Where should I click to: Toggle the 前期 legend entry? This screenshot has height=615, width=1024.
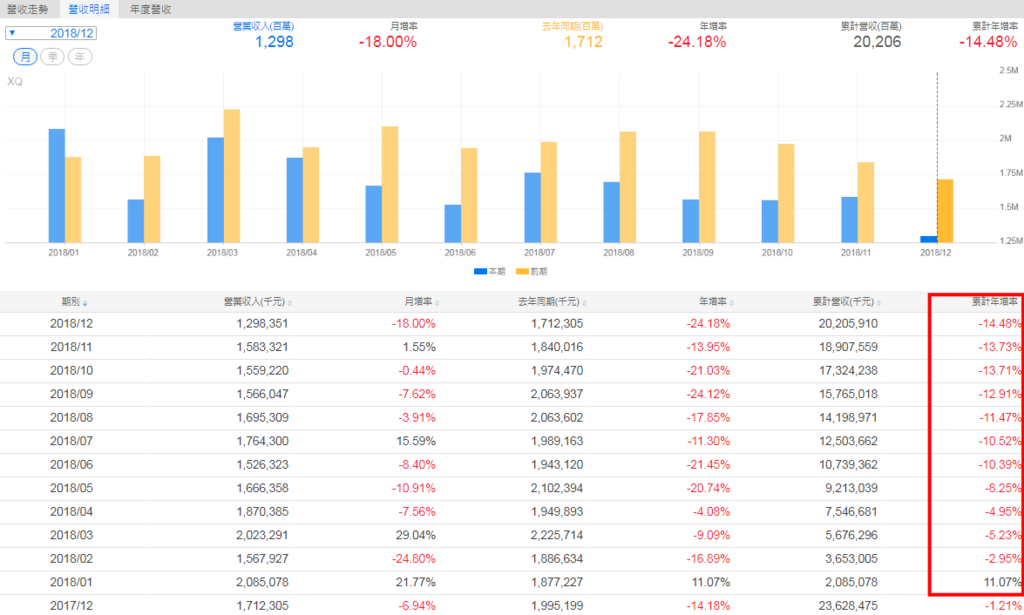(x=532, y=271)
